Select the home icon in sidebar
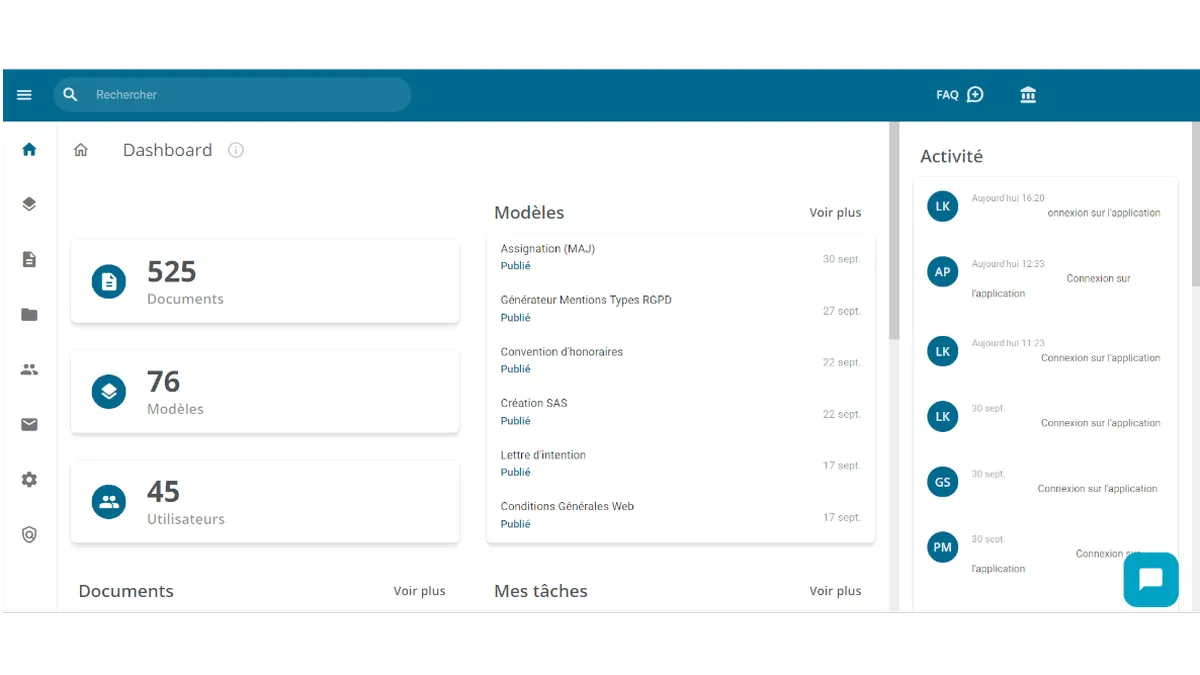The height and width of the screenshot is (675, 1200). pyautogui.click(x=29, y=150)
